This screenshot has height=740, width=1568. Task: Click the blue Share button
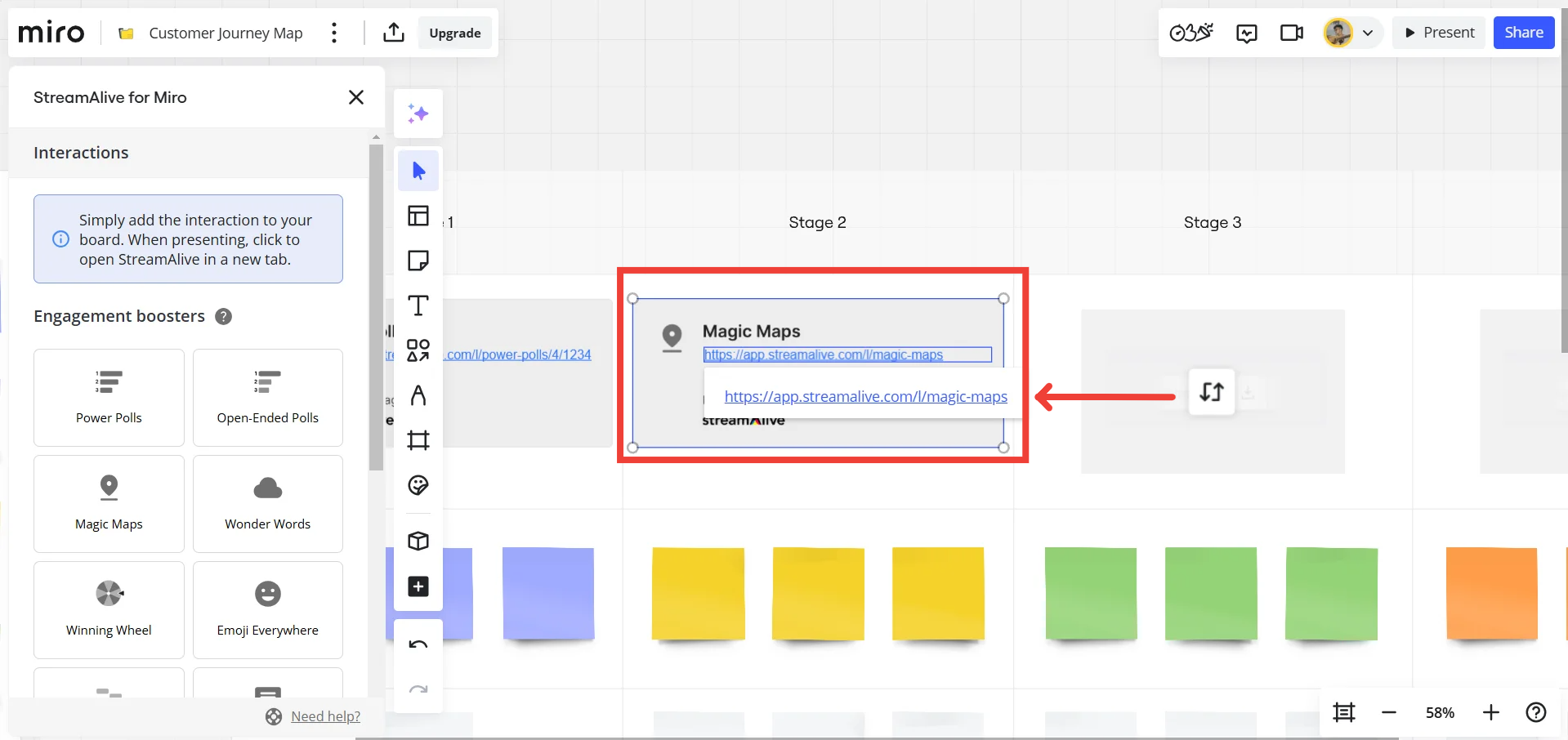[x=1524, y=33]
